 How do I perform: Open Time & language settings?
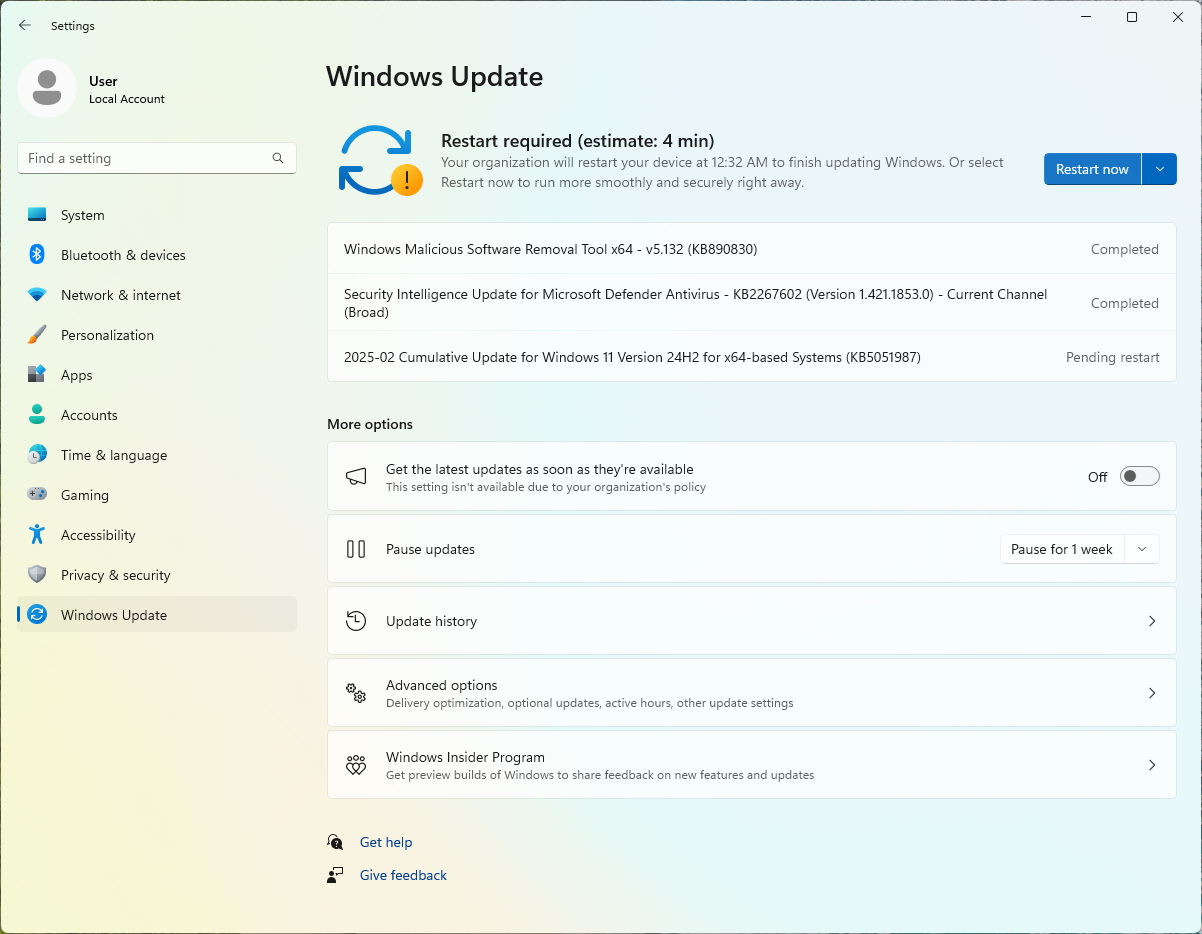[x=157, y=455]
